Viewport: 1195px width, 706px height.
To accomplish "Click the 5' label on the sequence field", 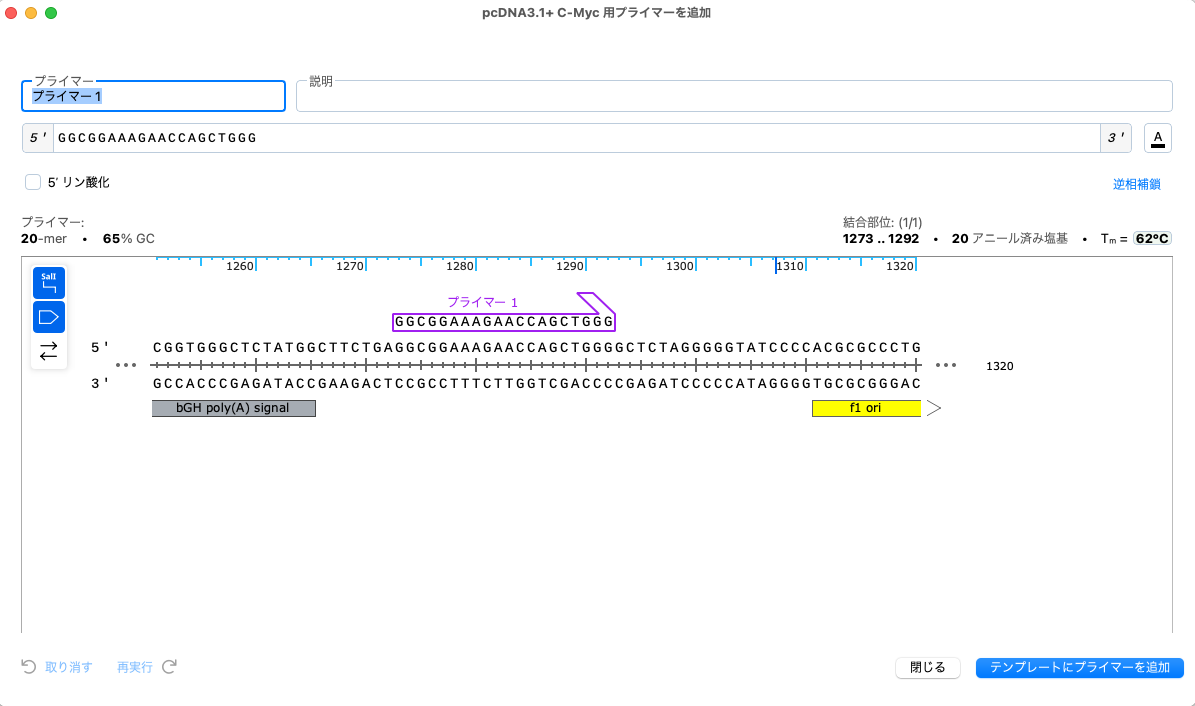I will coord(37,138).
